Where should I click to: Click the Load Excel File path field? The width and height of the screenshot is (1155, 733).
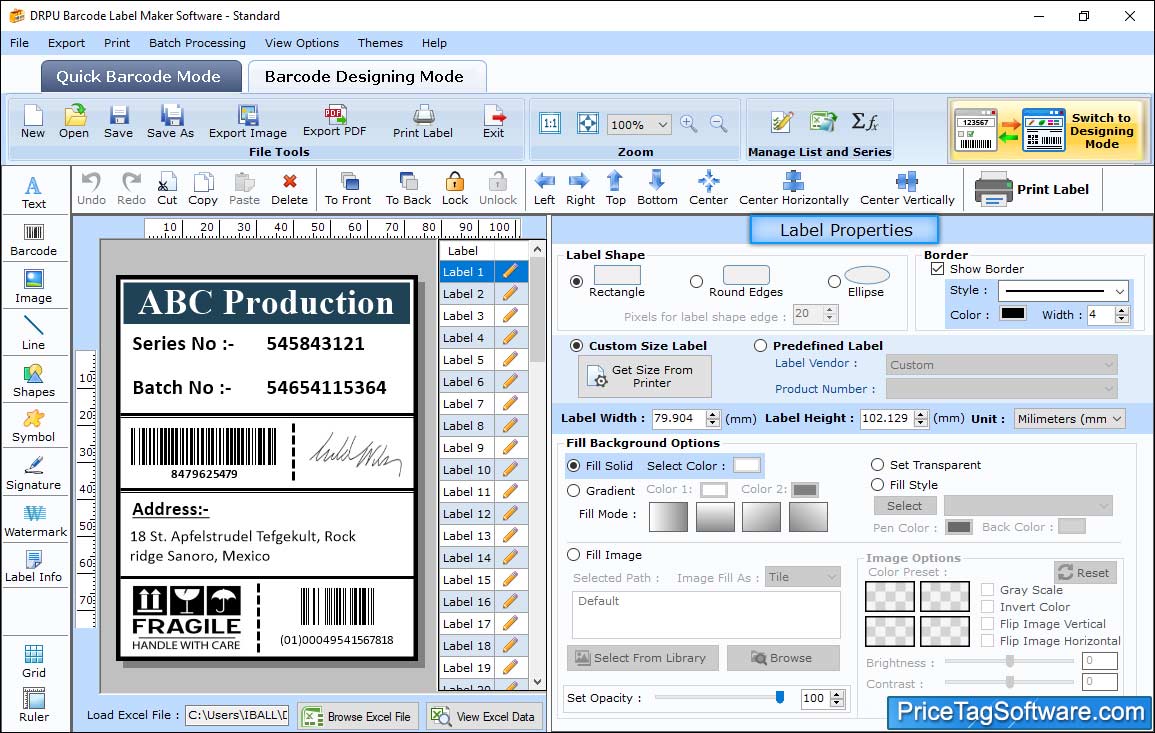236,715
